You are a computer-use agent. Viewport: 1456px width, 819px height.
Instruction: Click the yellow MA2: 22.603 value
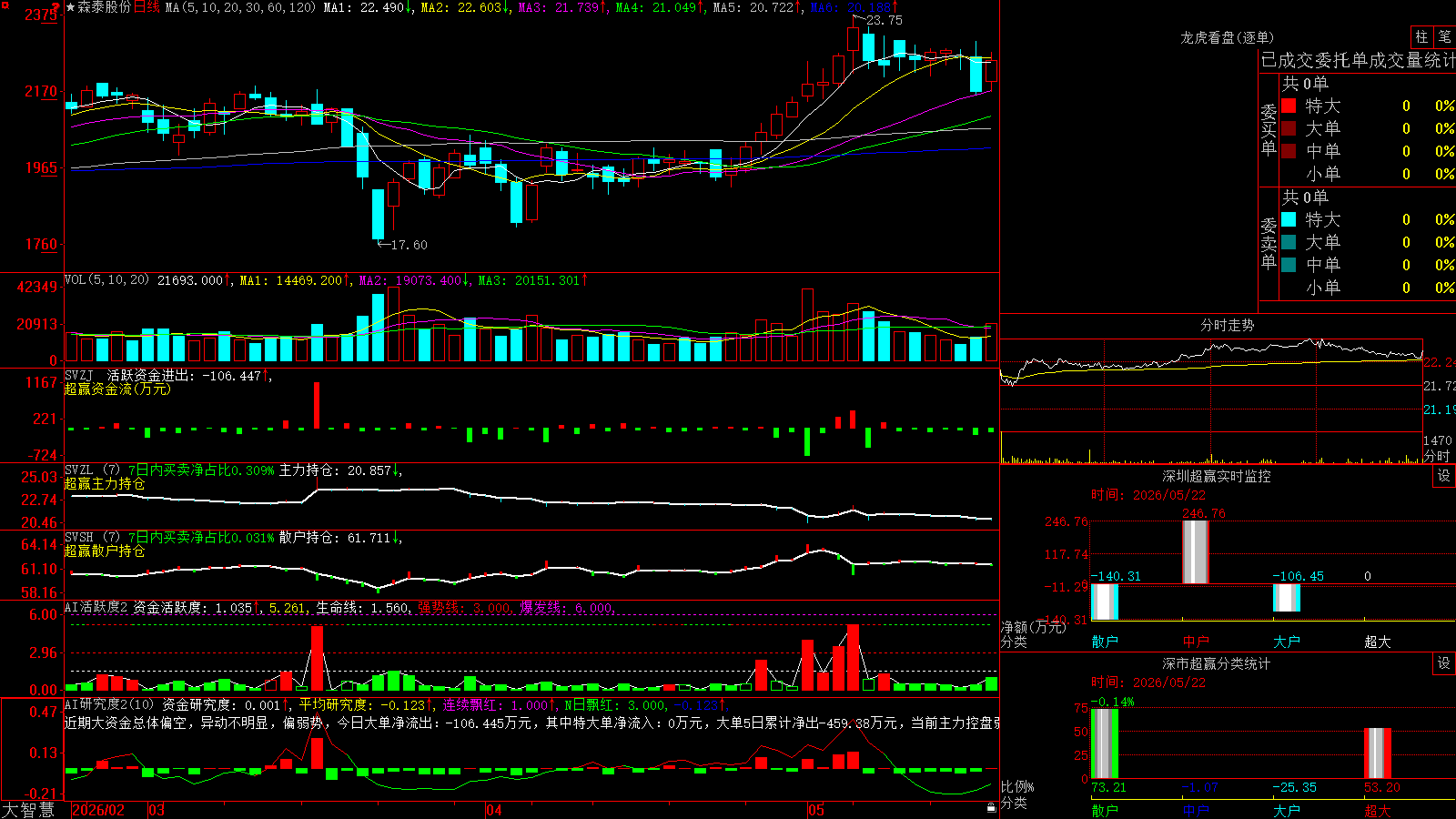[x=465, y=7]
